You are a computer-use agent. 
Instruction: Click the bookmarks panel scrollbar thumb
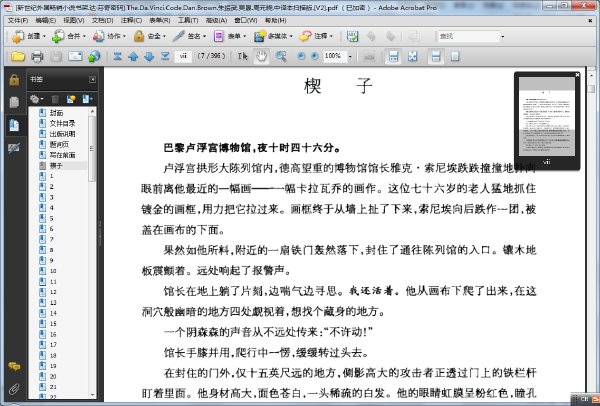click(92, 148)
